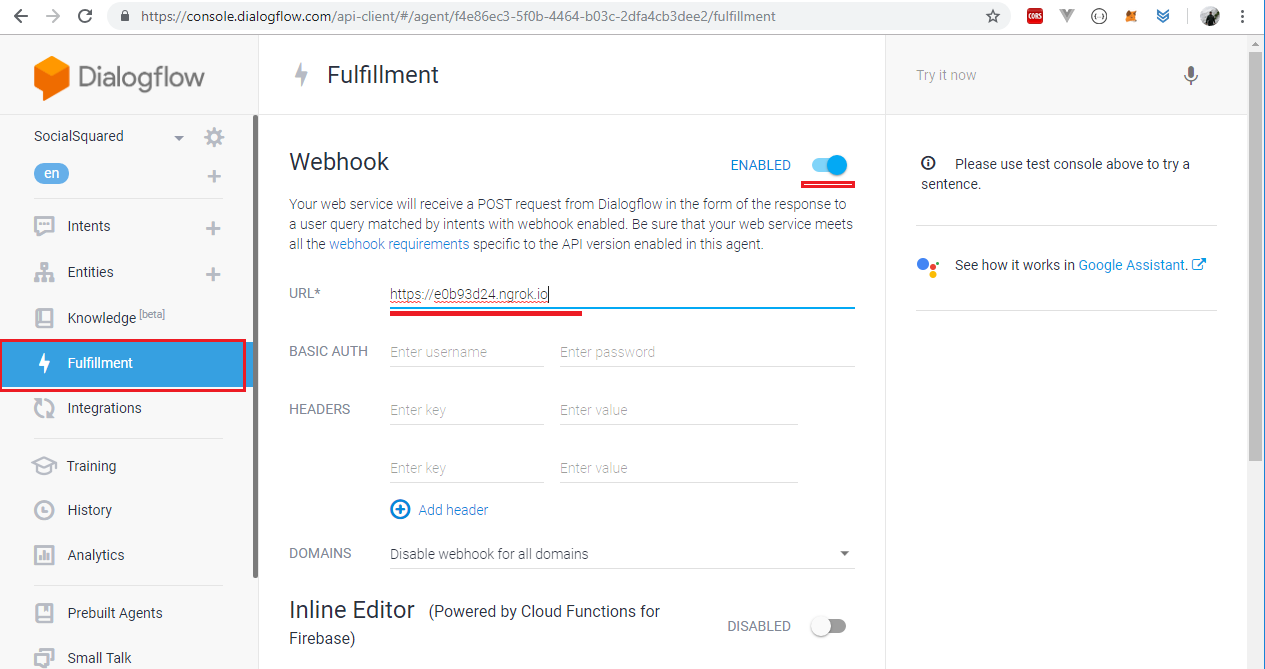This screenshot has height=669, width=1265.
Task: Expand the SocialSquared agent dropdown arrow
Action: pyautogui.click(x=179, y=138)
